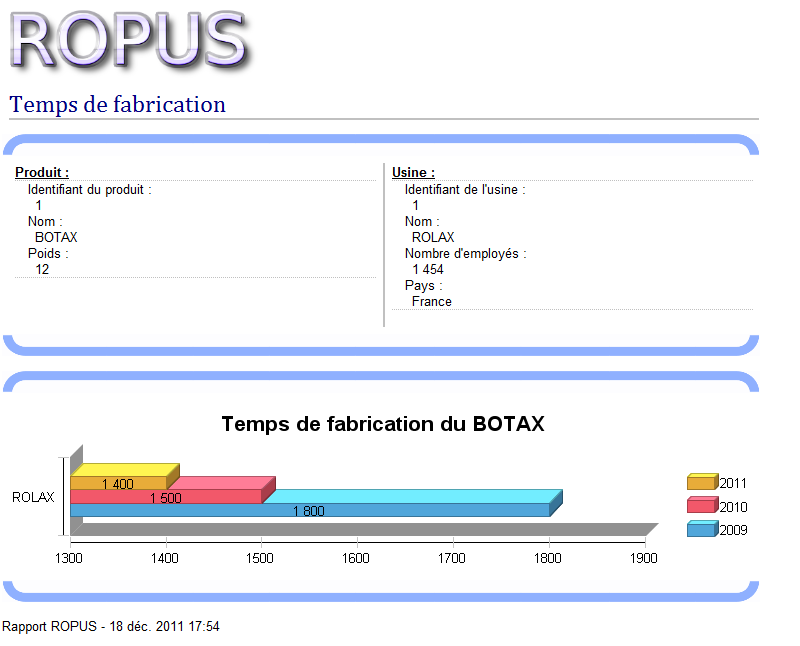Click the chart title 'Temps de fabrication du BOTAX'
Screen dimensions: 800x646
[383, 424]
